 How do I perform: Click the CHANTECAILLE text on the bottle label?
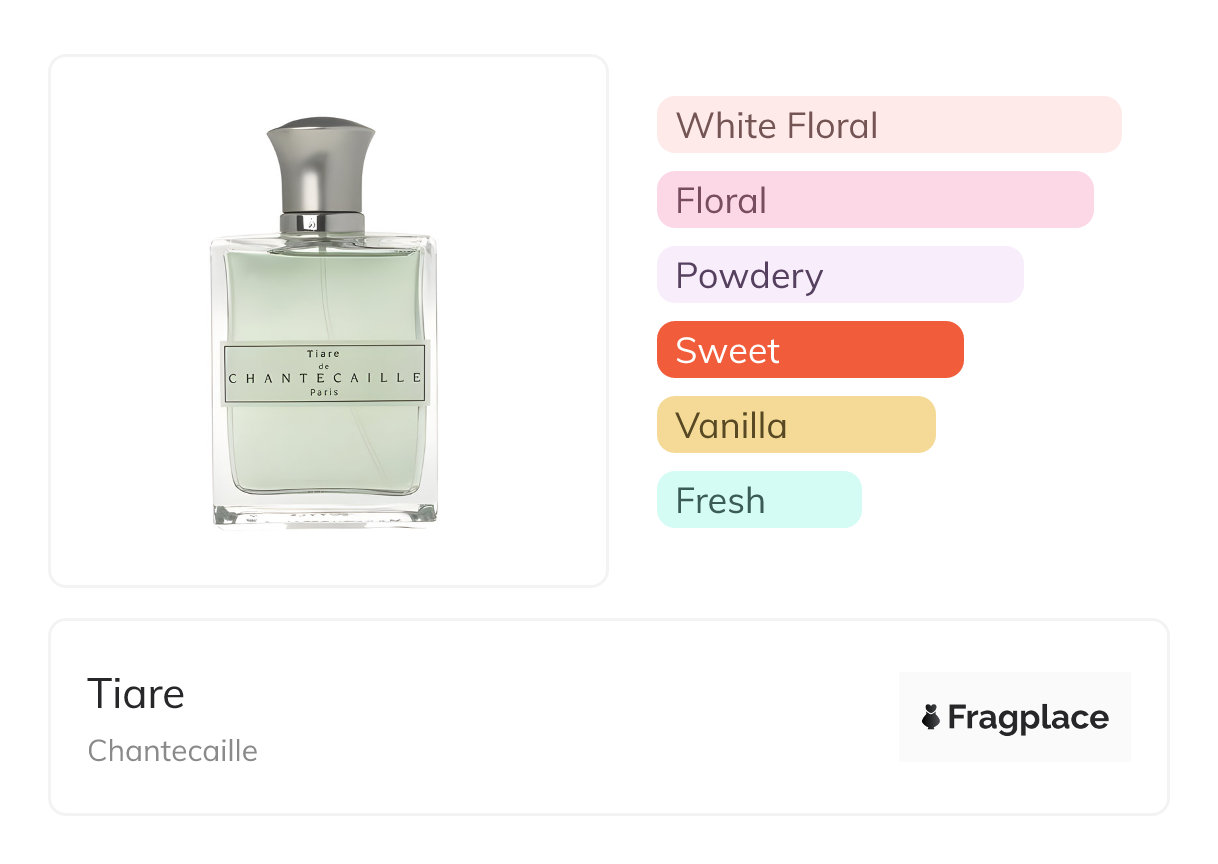[325, 379]
